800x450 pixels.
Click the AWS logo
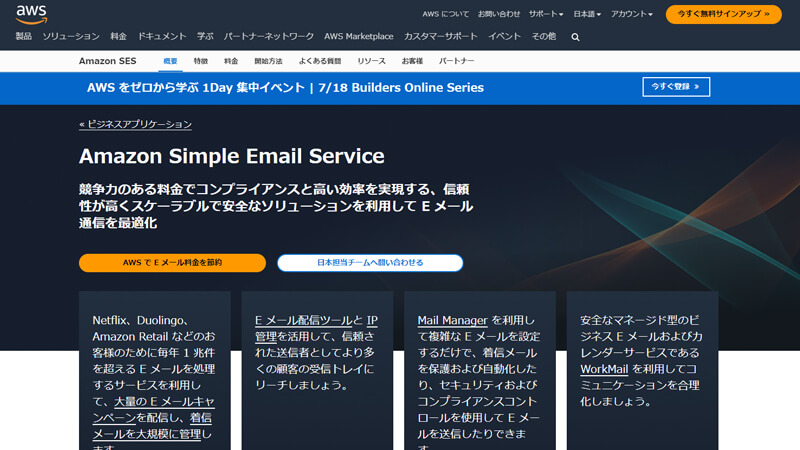32,14
